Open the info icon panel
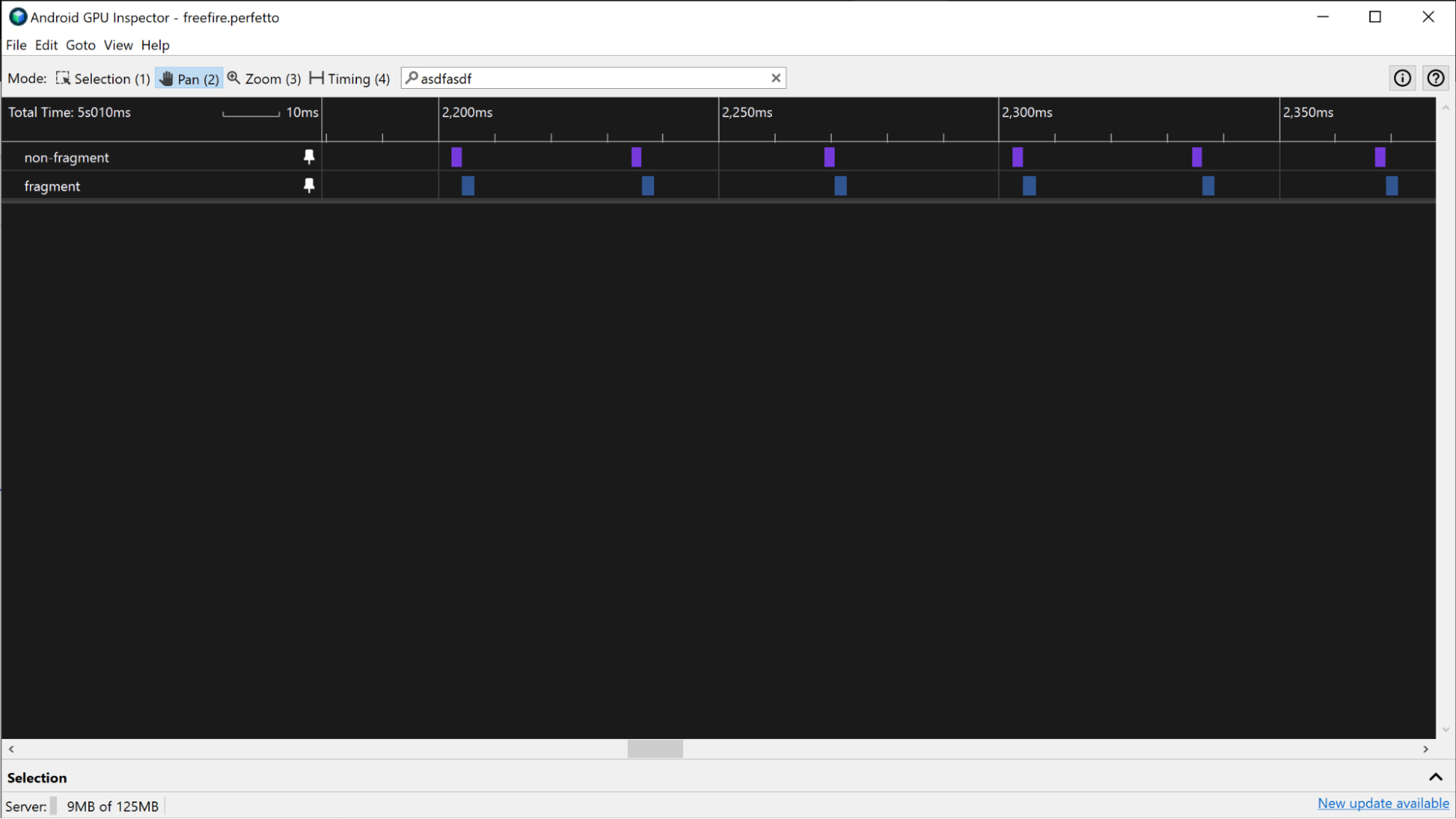Viewport: 1456px width, 819px height. (1402, 77)
